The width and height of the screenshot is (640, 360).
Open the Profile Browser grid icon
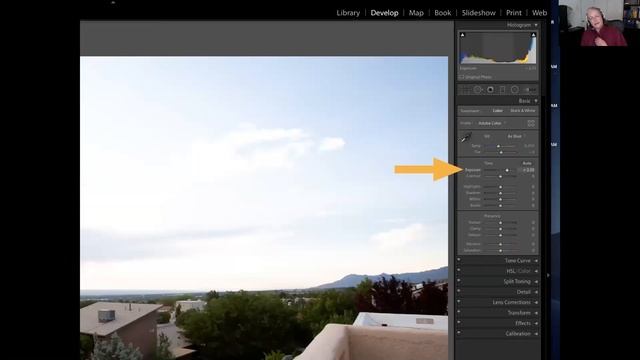(x=531, y=123)
